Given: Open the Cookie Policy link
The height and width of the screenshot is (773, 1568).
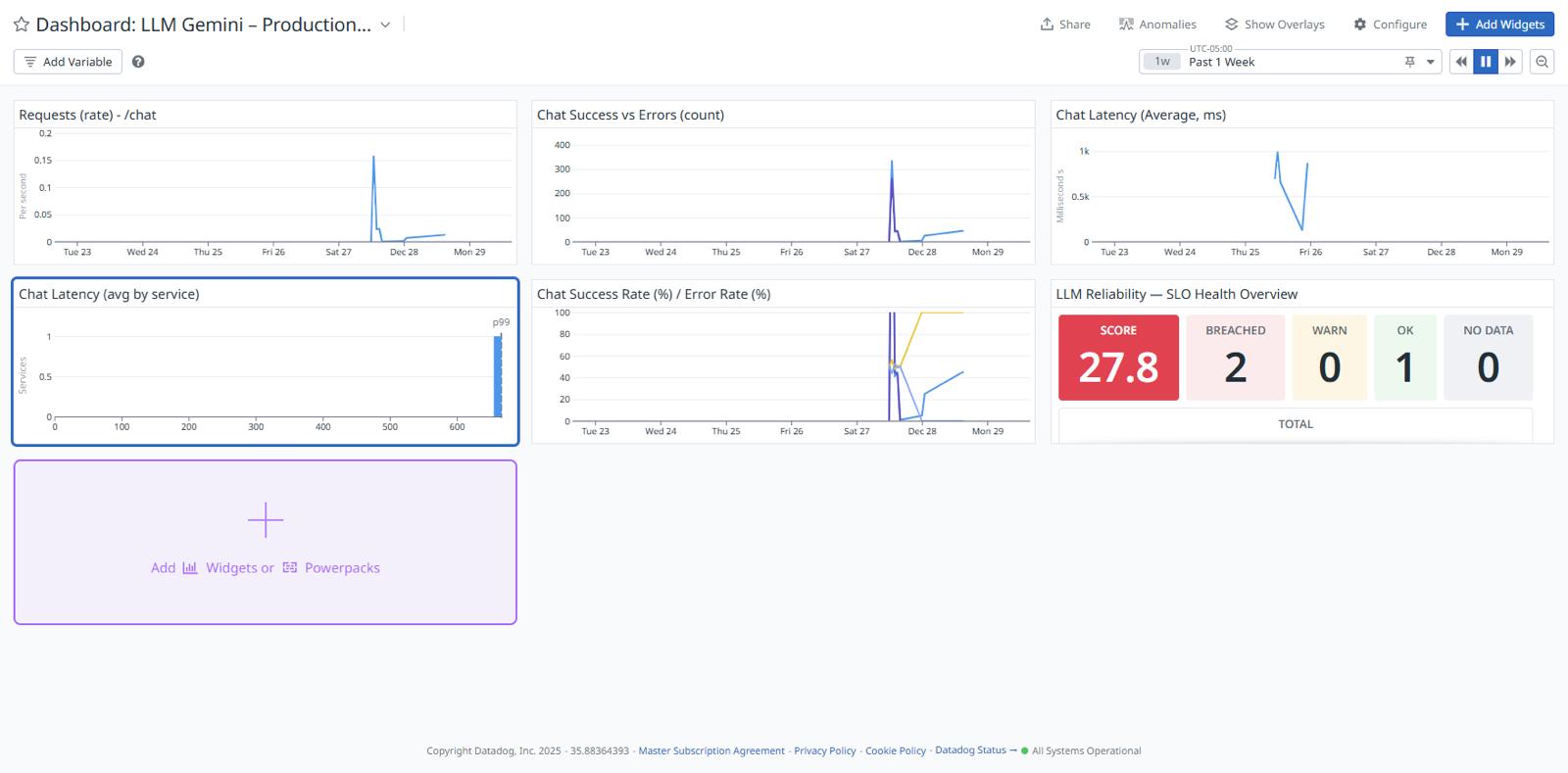Looking at the screenshot, I should click(896, 750).
